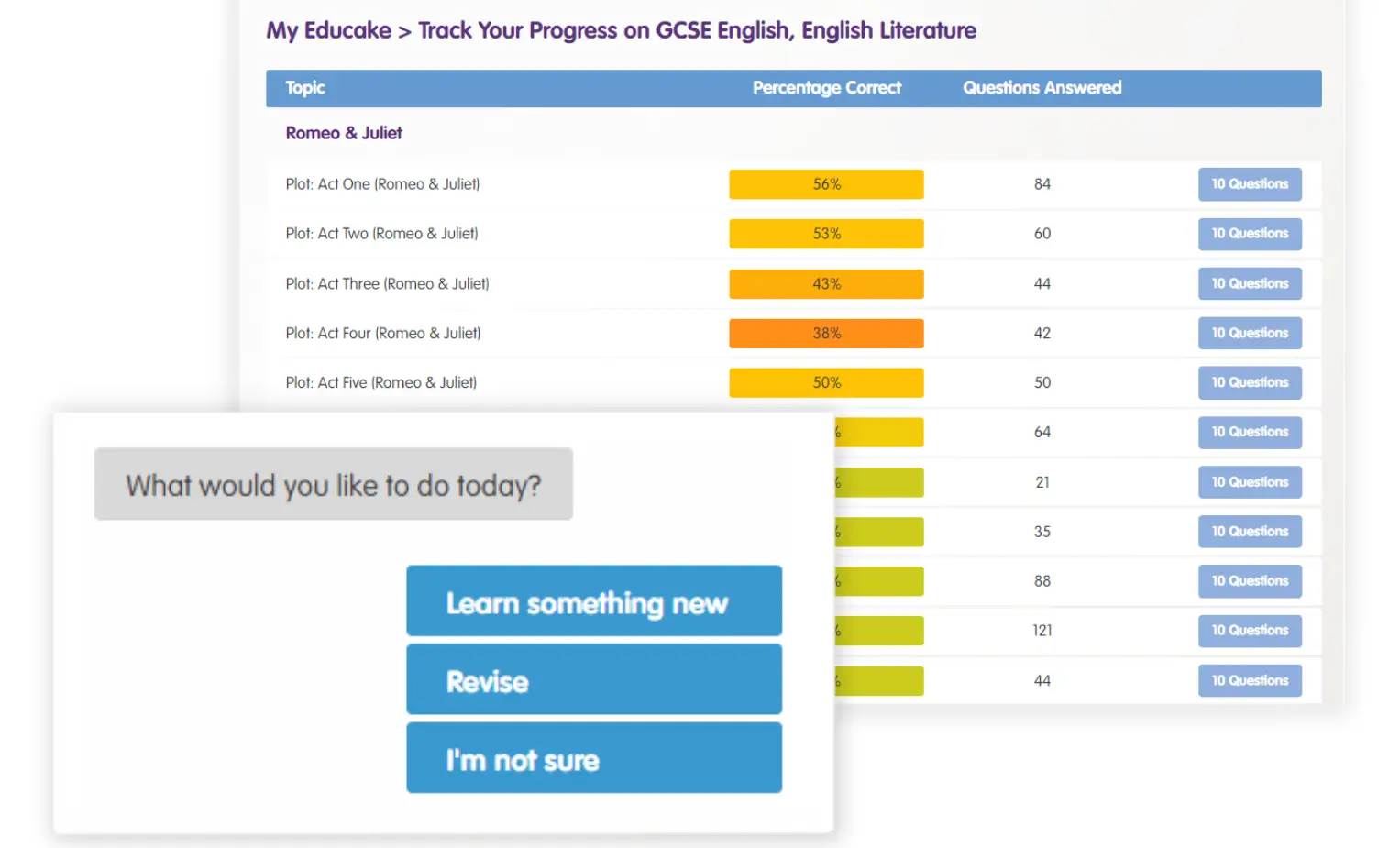Click the last 10 Questions button

pyautogui.click(x=1249, y=680)
